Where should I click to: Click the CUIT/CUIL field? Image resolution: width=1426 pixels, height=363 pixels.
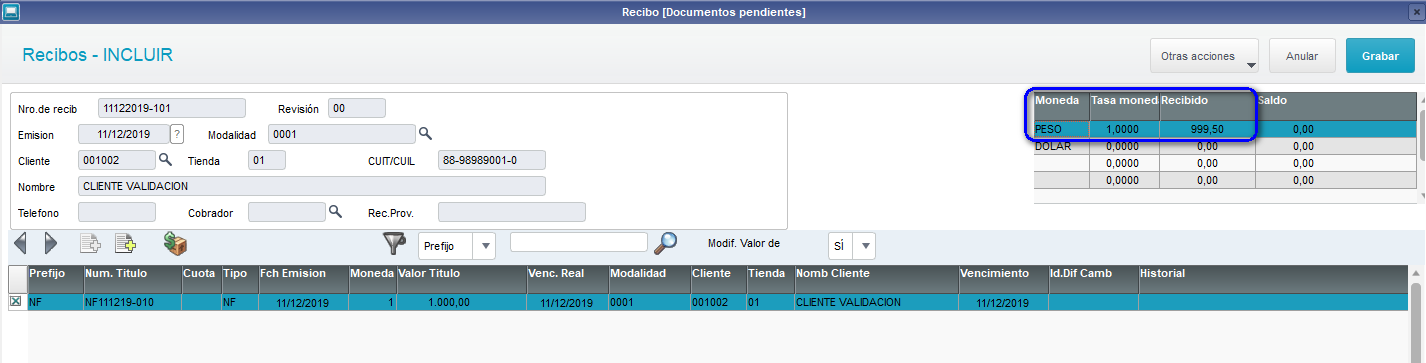click(x=492, y=160)
